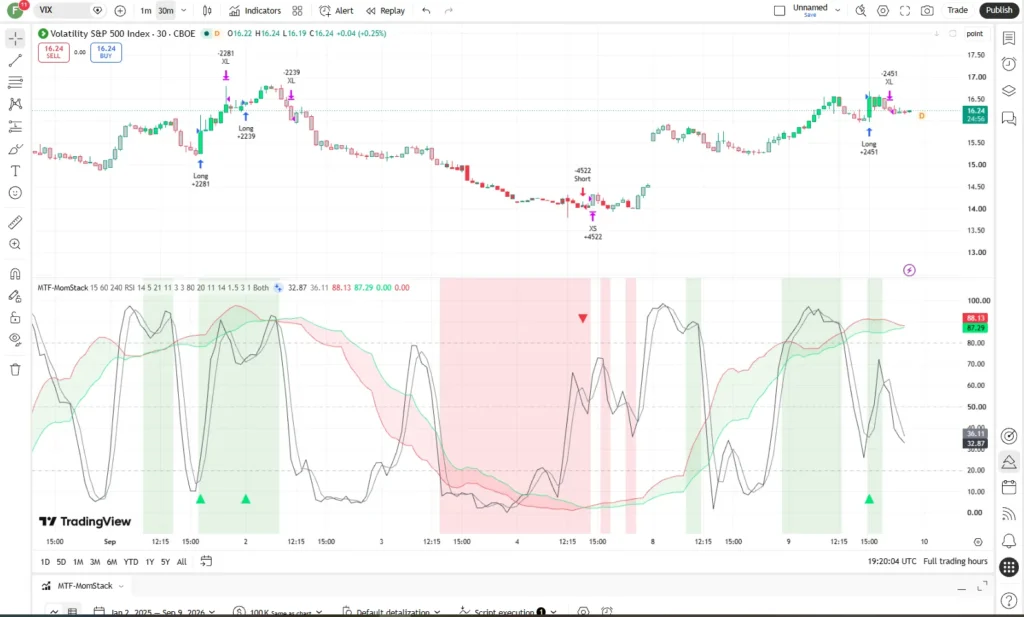Select the ruler measure tool
The height and width of the screenshot is (617, 1024).
16,223
